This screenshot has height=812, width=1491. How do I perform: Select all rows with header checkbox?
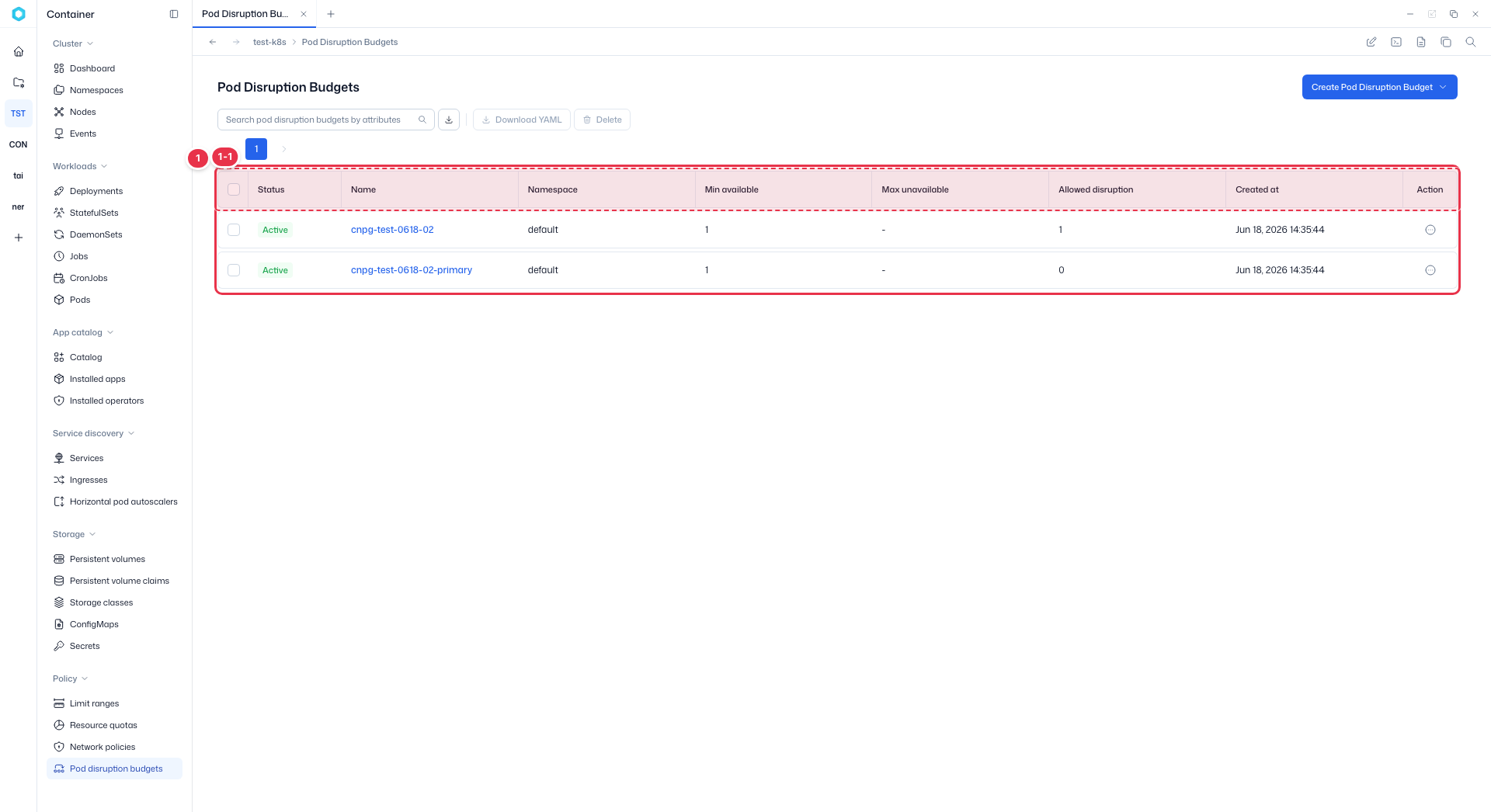[x=234, y=189]
